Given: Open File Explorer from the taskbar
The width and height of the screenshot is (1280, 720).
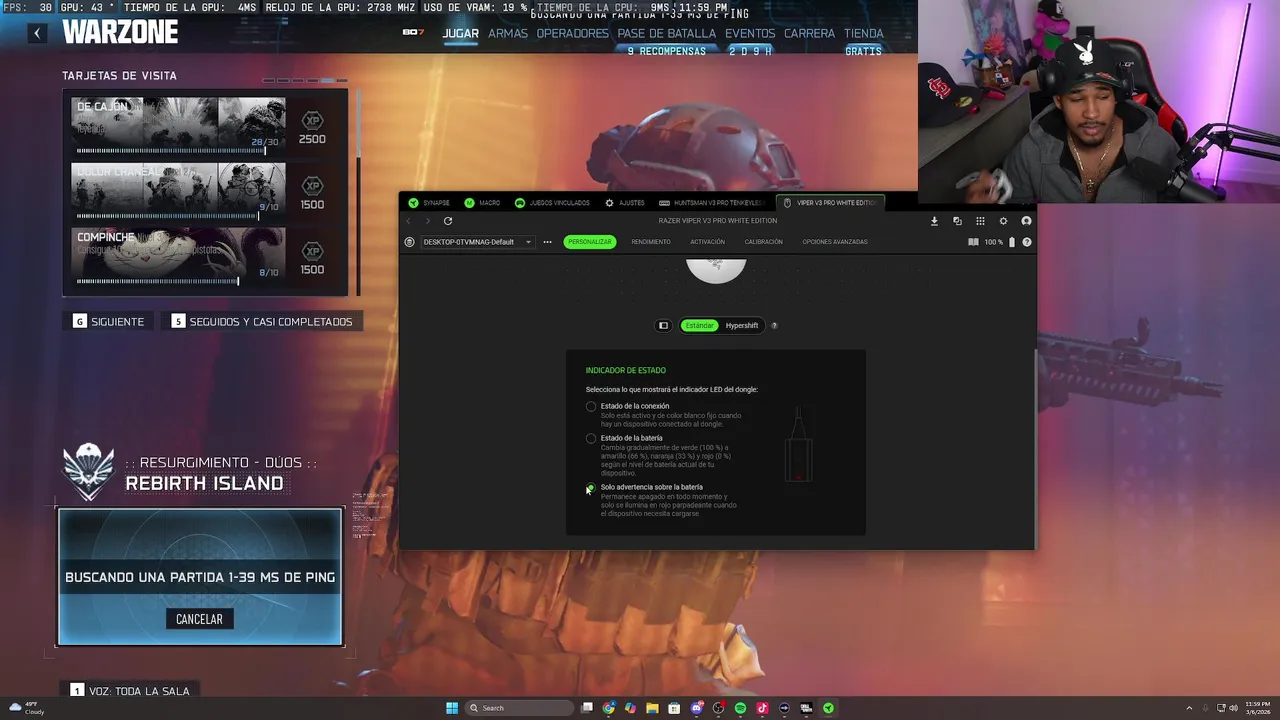Looking at the screenshot, I should 652,708.
